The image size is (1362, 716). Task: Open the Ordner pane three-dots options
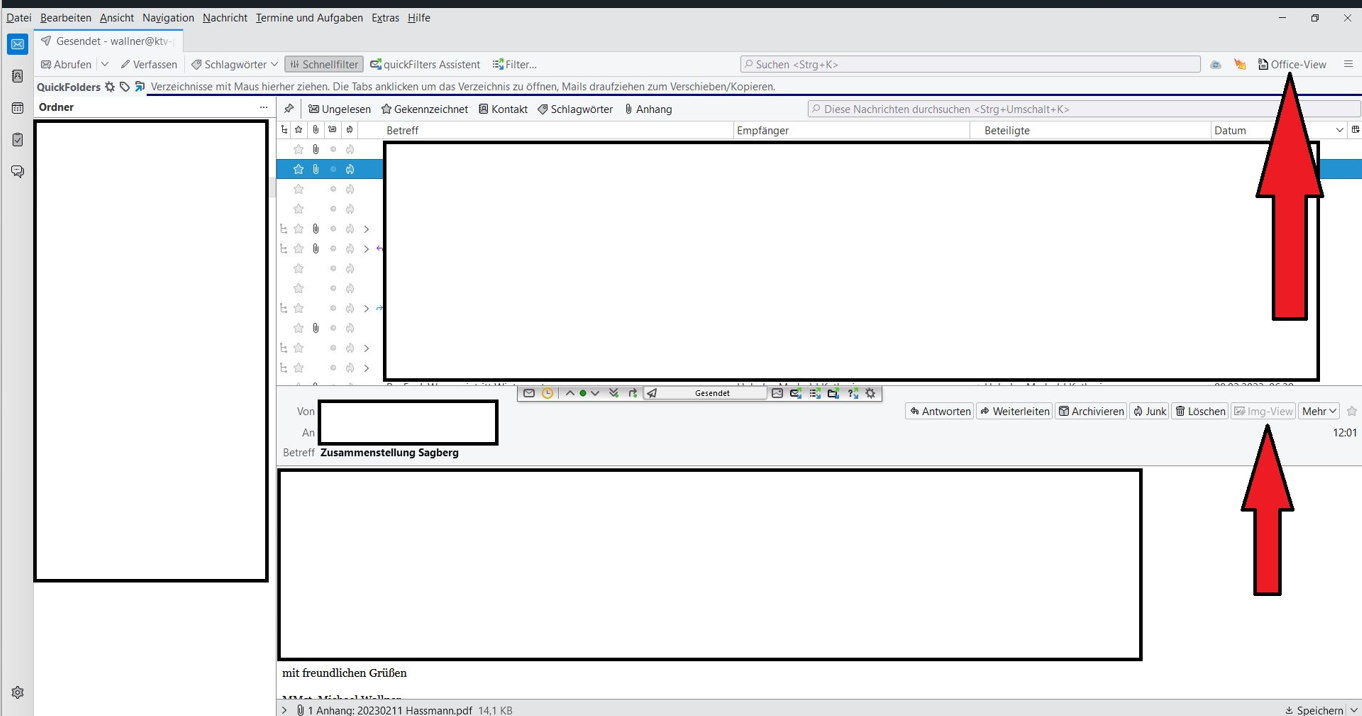point(263,107)
